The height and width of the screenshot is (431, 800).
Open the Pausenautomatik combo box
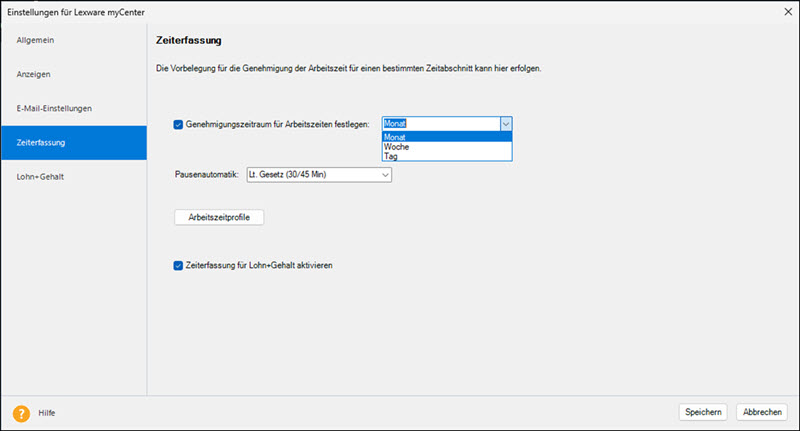click(x=319, y=175)
